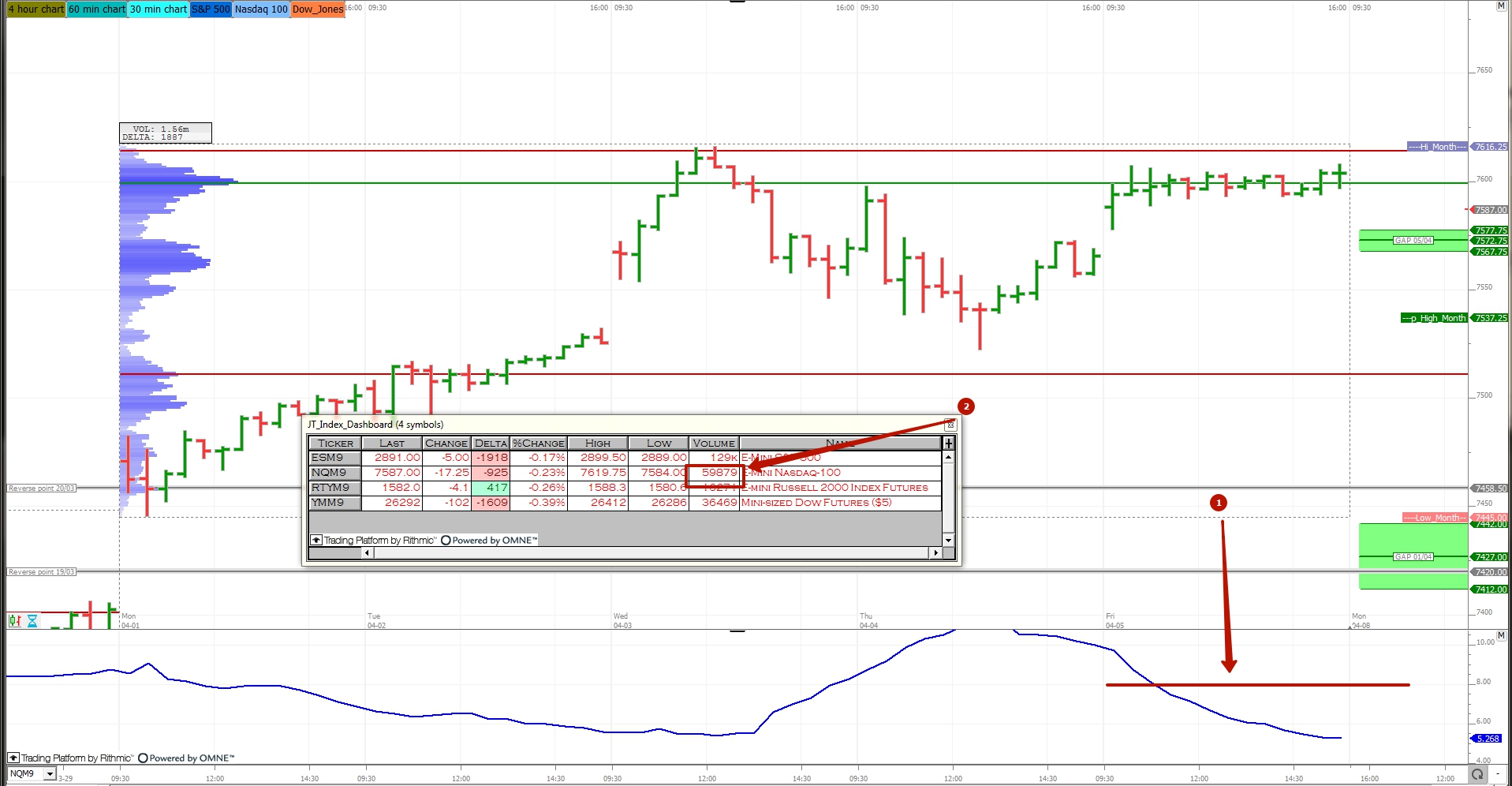Sort by the Last column header
Viewport: 1512px width, 786px height.
click(x=392, y=444)
